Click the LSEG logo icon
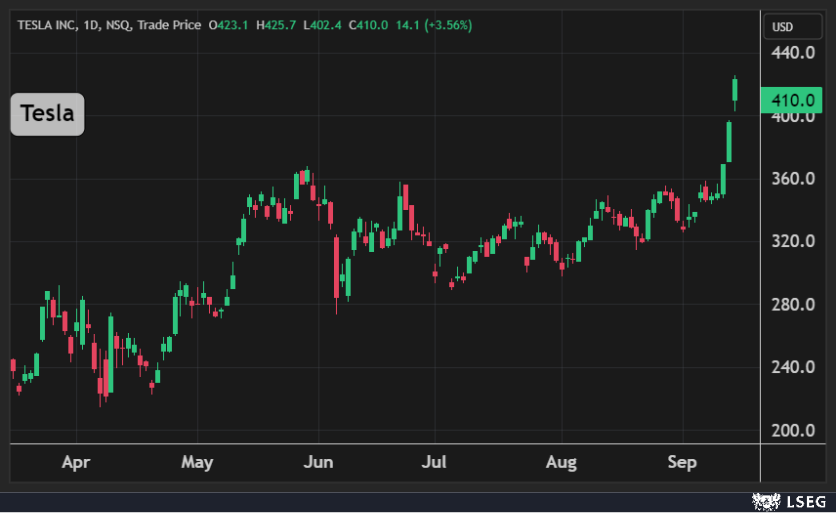Image resolution: width=836 pixels, height=513 pixels. [767, 500]
